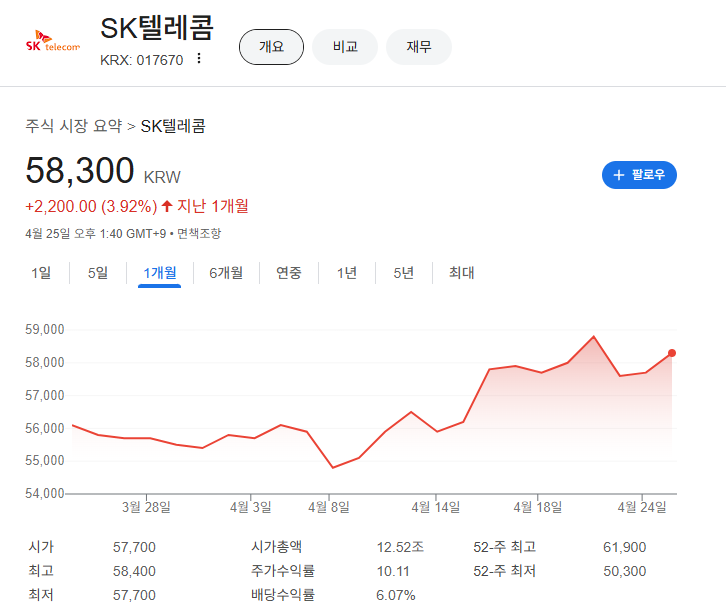Click the 59,000 y-axis label
Viewport: 726px width, 609px height.
pyautogui.click(x=44, y=329)
